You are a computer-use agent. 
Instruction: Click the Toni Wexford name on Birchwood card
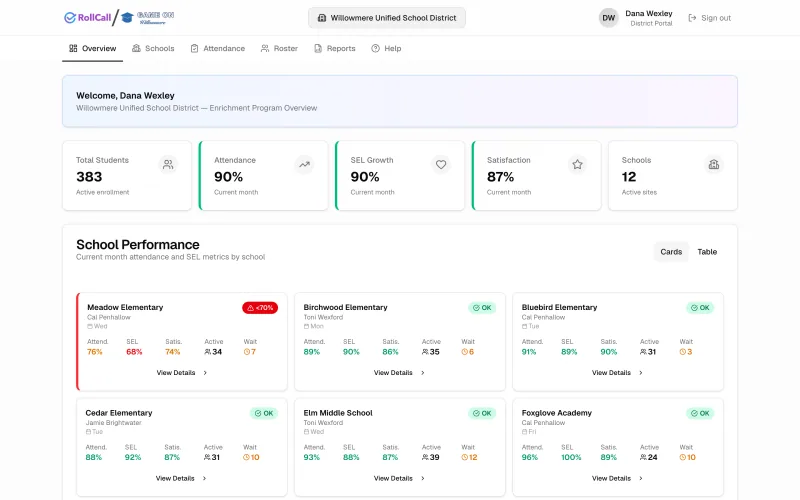[x=323, y=317]
